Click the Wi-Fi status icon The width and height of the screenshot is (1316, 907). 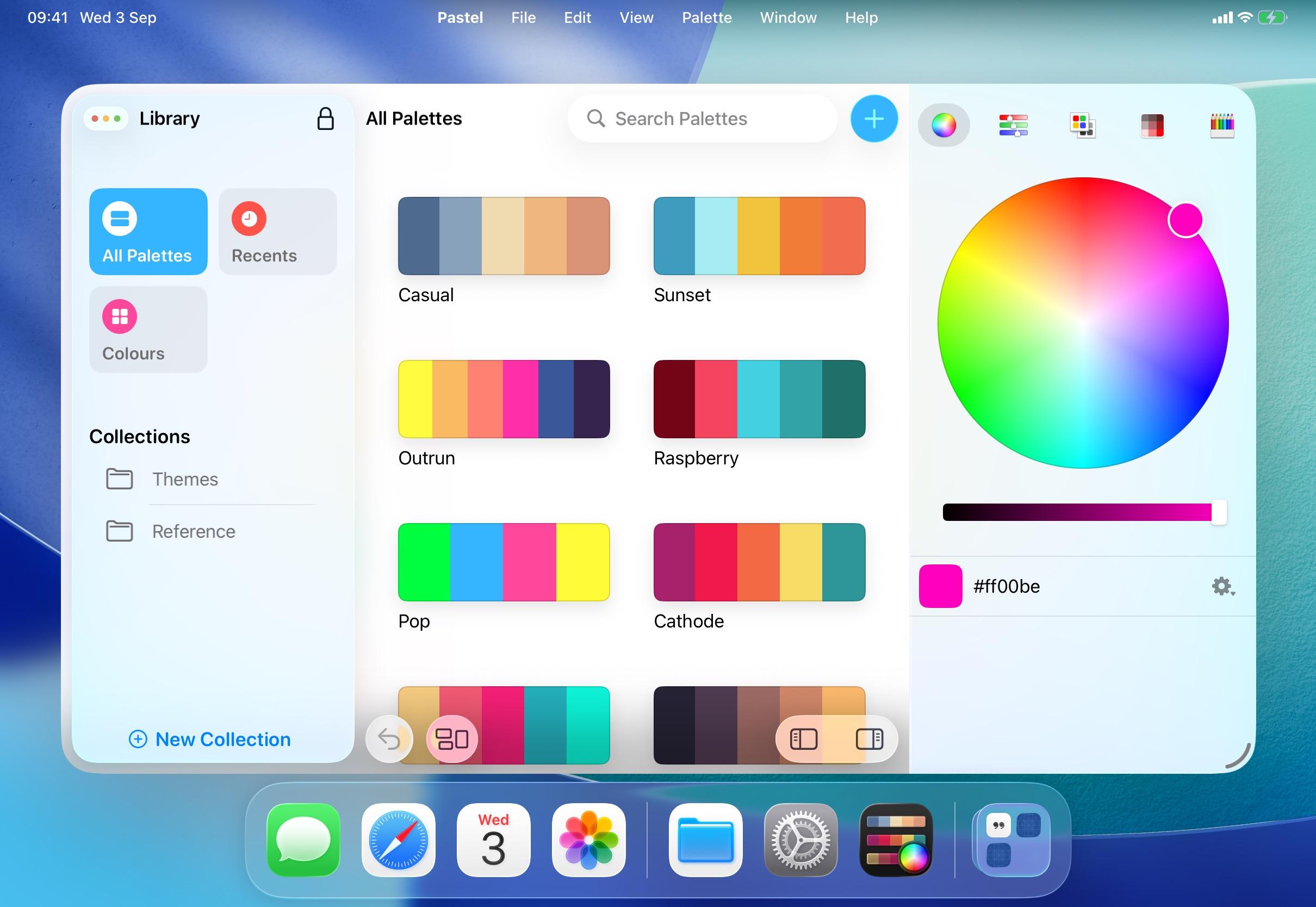1244,17
